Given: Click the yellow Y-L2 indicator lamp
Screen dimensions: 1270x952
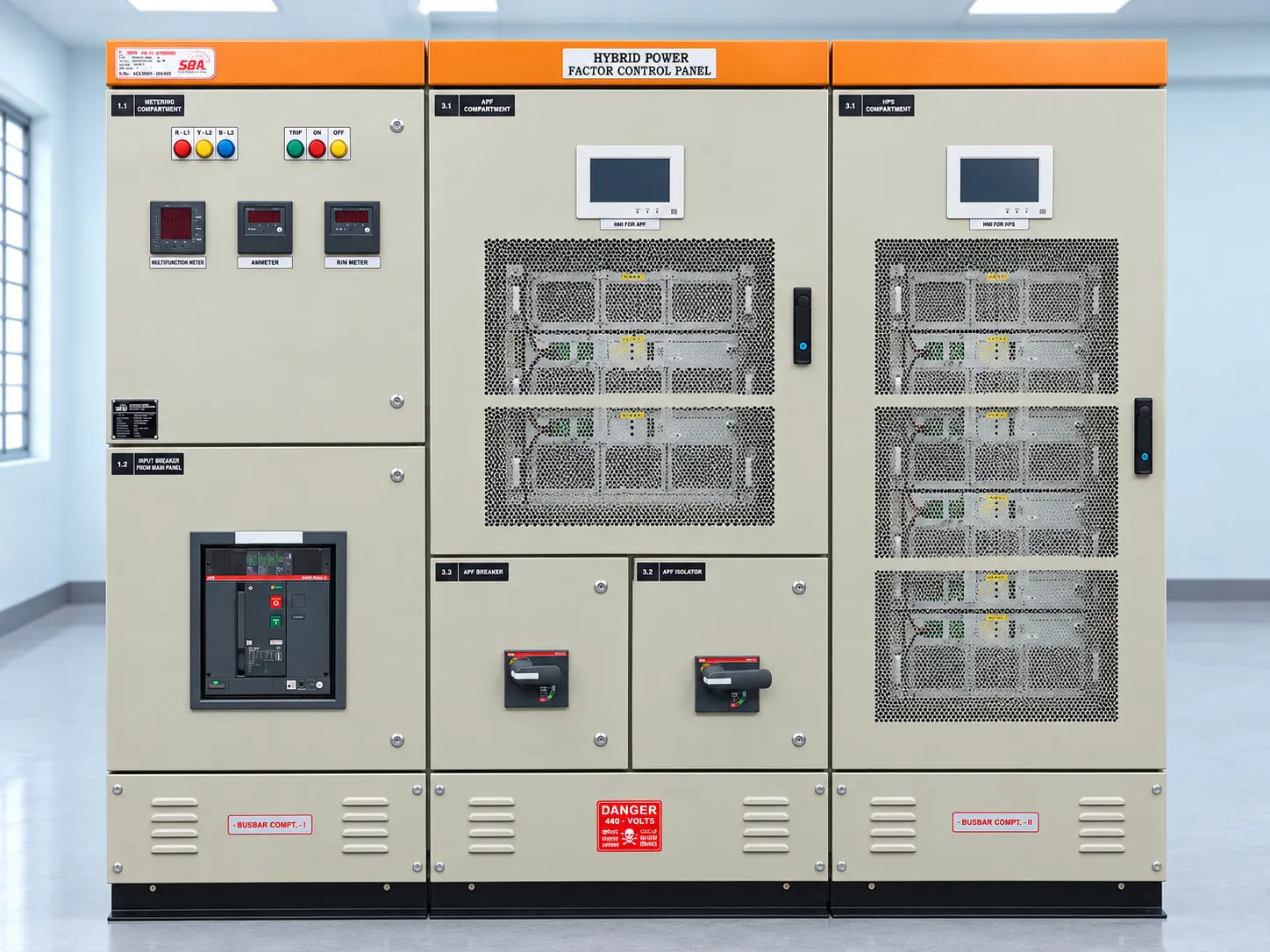Looking at the screenshot, I should pos(204,148).
